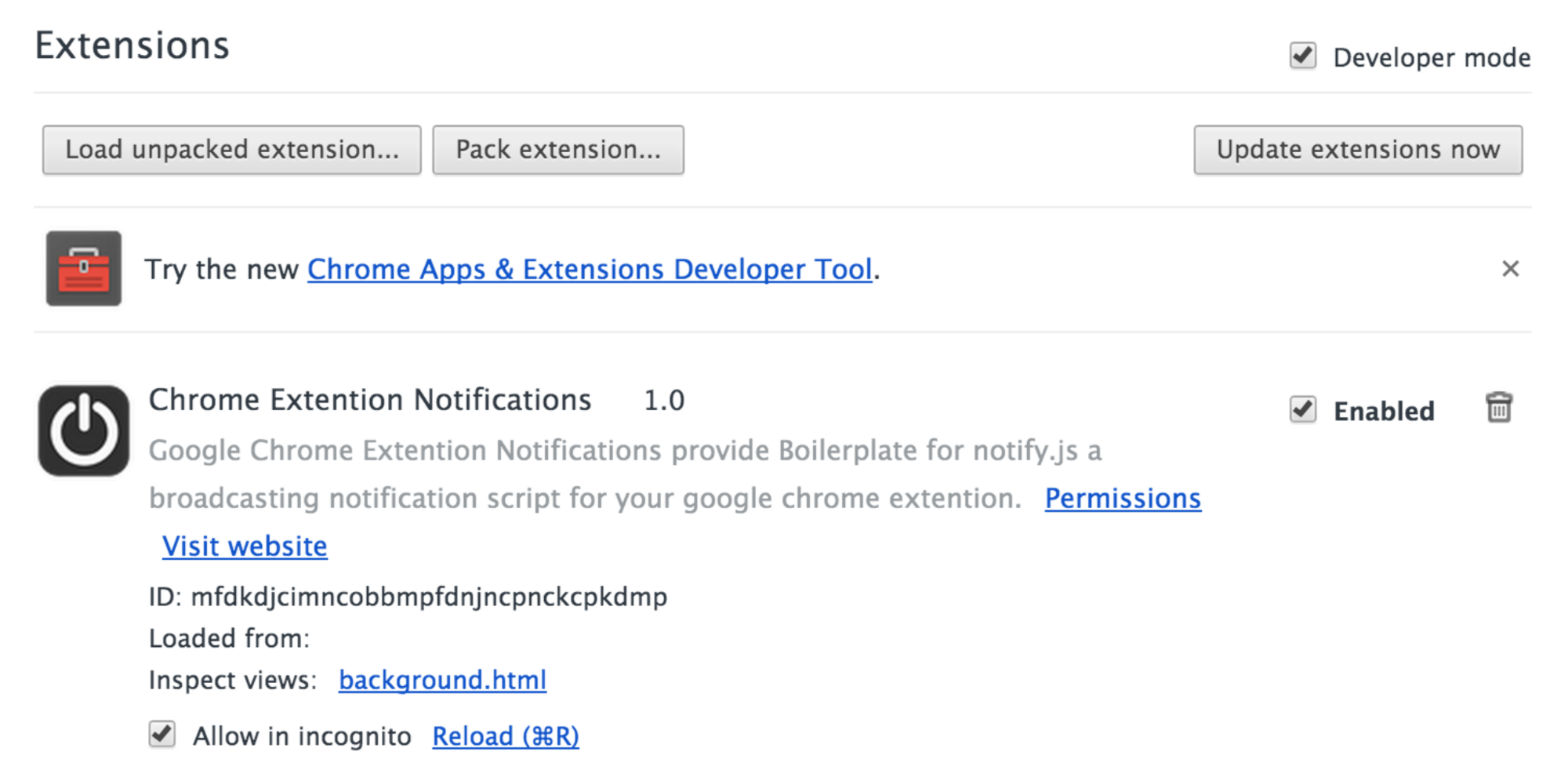This screenshot has width=1568, height=770.
Task: Disable the extension using the Enabled checkbox
Action: tap(1302, 409)
